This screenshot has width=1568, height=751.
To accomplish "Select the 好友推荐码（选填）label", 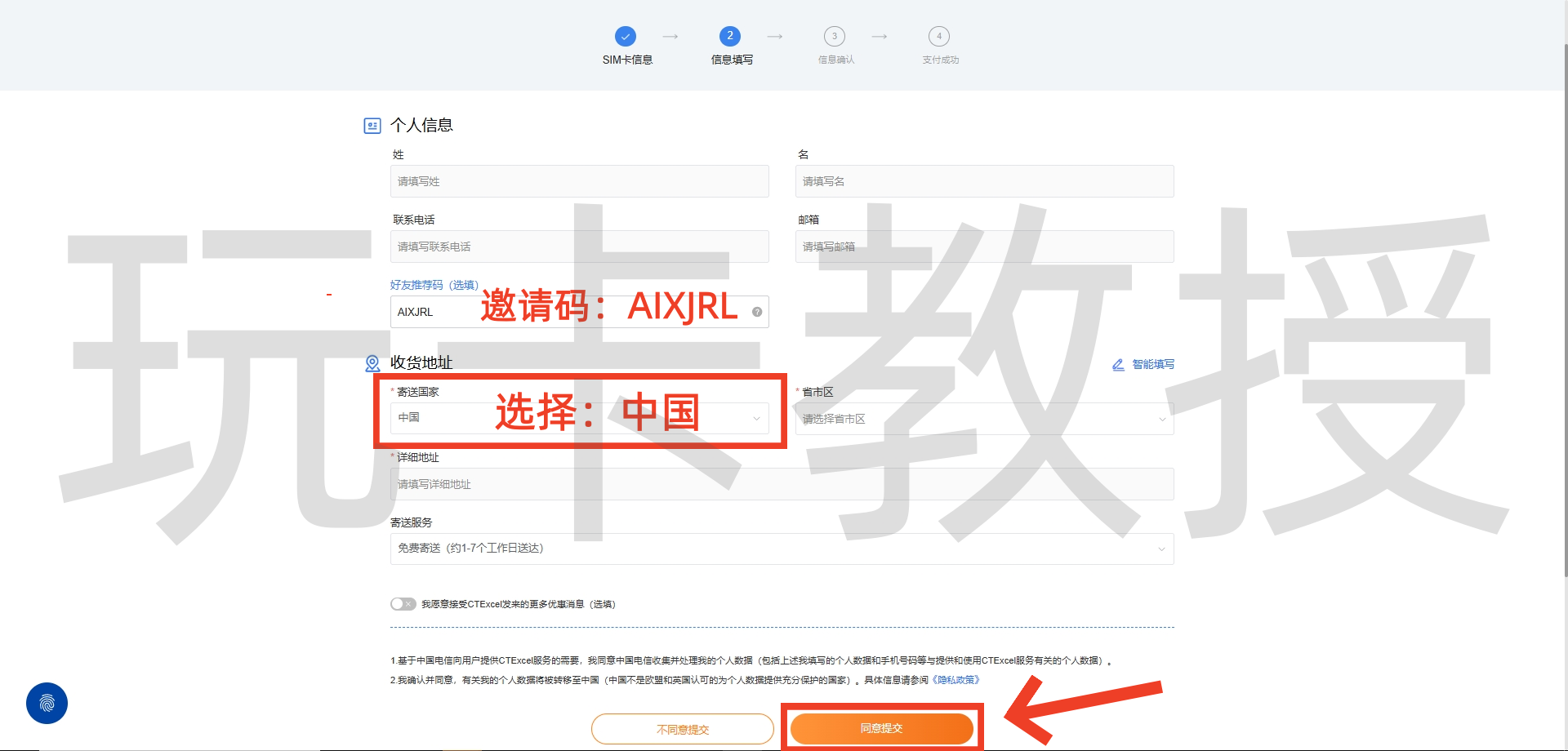I will (434, 285).
